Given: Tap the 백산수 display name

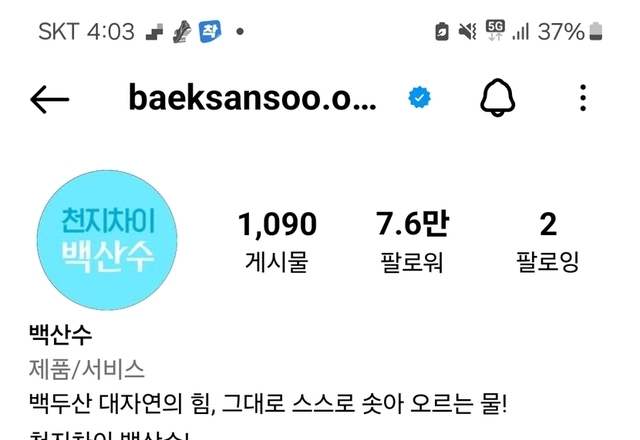Looking at the screenshot, I should [60, 335].
